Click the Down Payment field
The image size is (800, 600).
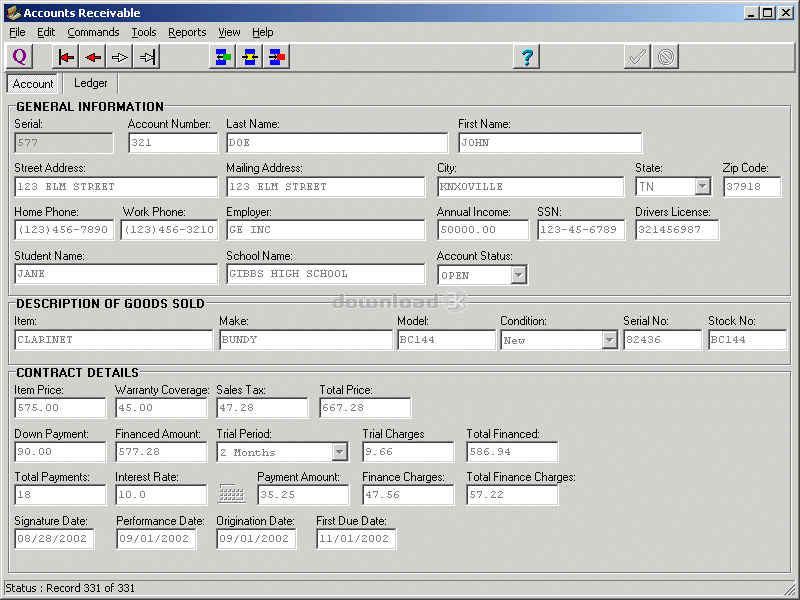click(x=60, y=452)
